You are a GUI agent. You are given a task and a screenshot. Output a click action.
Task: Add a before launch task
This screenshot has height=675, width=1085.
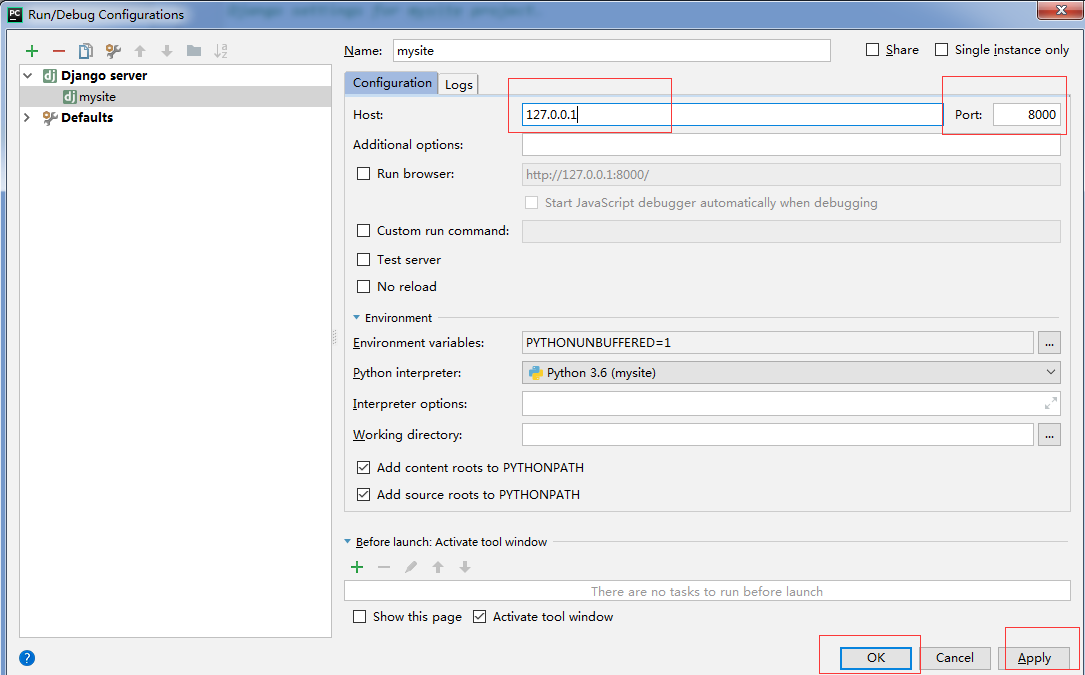point(357,568)
